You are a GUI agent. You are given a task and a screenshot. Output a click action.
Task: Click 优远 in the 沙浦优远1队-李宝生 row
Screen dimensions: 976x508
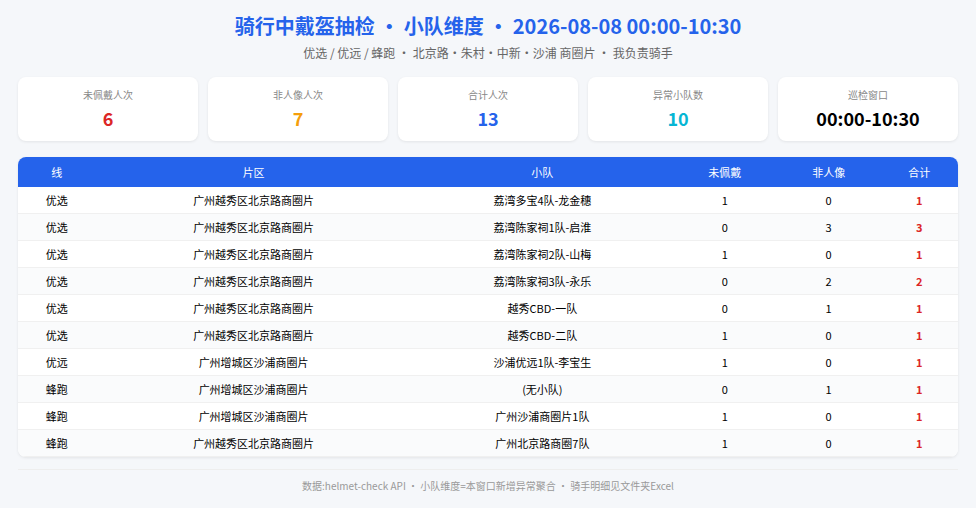[x=57, y=363]
